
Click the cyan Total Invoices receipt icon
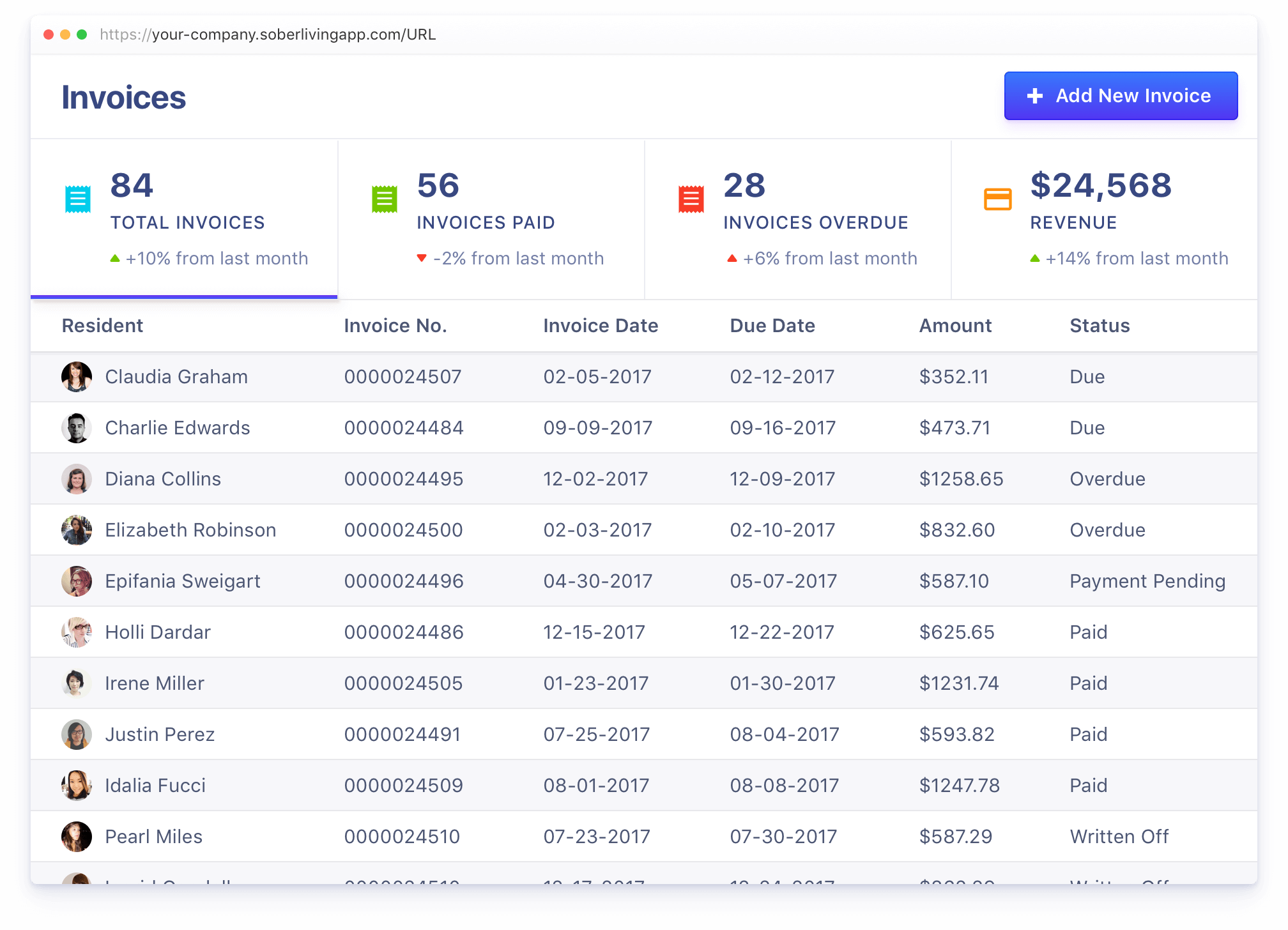click(x=78, y=199)
